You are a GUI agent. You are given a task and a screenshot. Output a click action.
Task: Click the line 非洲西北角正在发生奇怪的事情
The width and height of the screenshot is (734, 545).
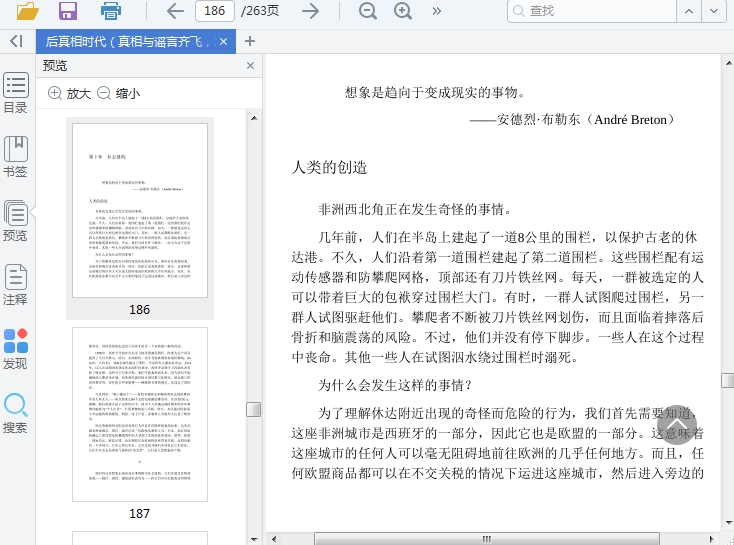[415, 209]
